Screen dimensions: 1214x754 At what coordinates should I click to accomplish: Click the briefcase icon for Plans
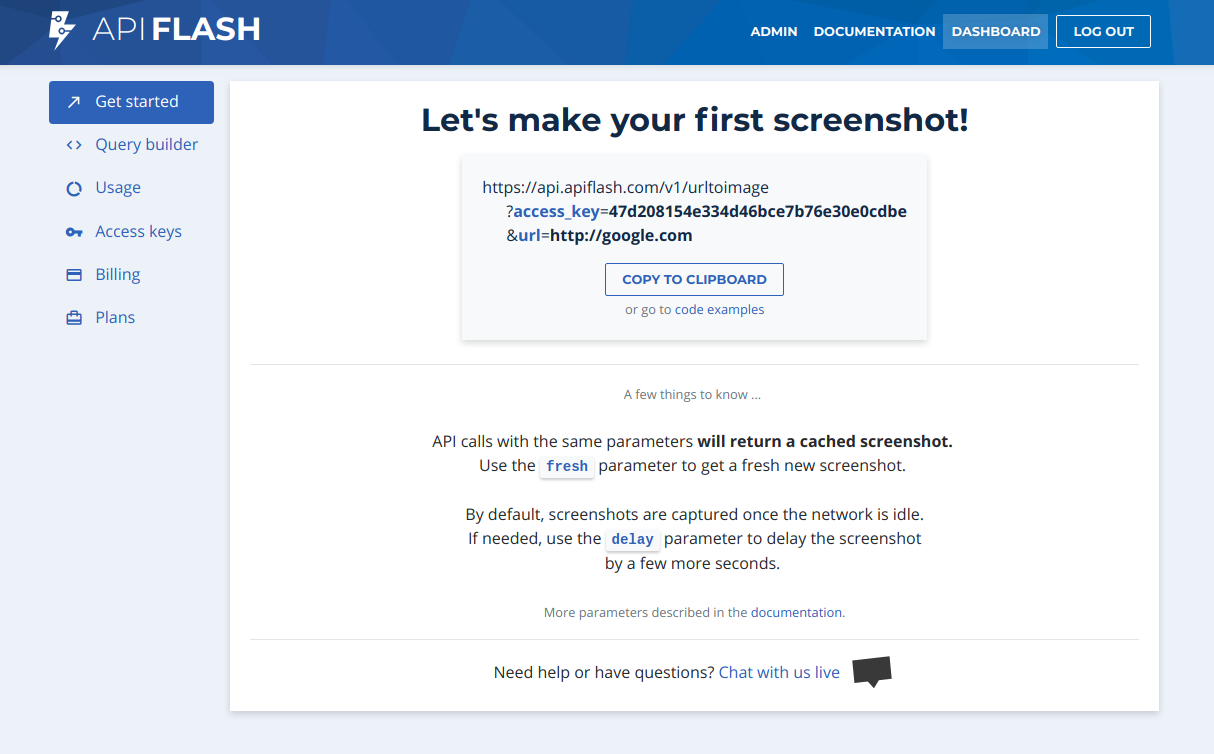click(74, 318)
